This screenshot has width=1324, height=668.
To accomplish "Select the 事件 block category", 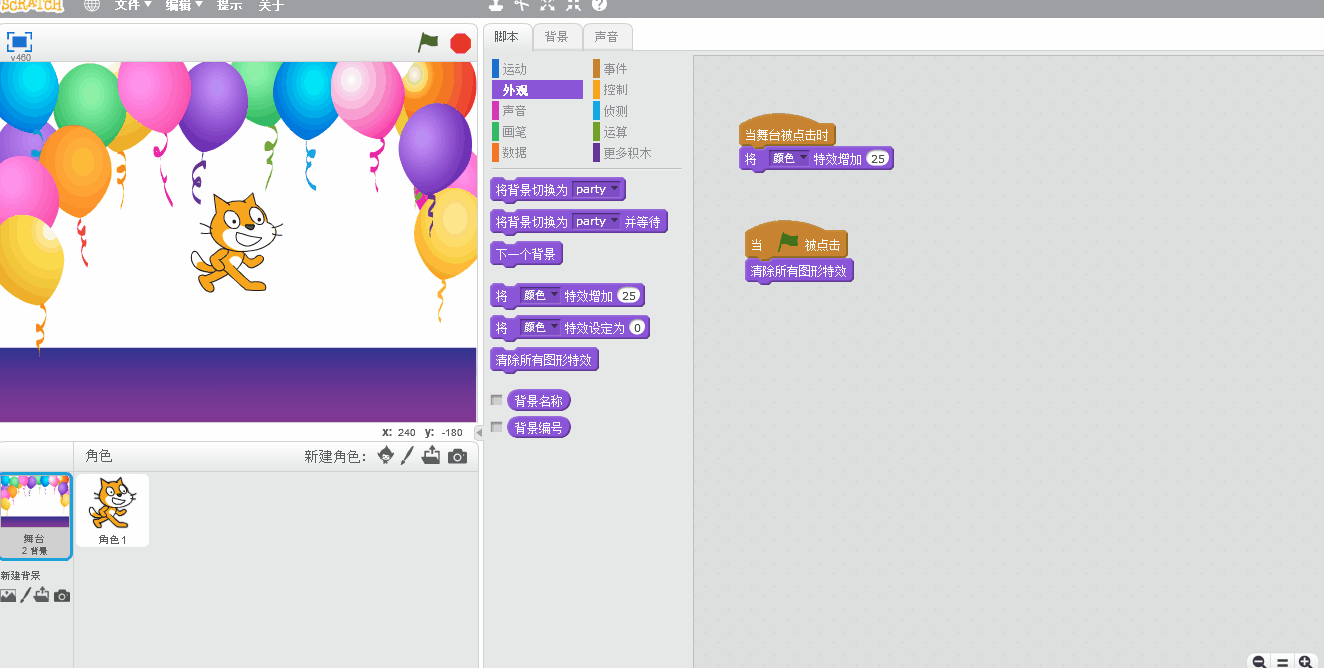I will coord(636,69).
